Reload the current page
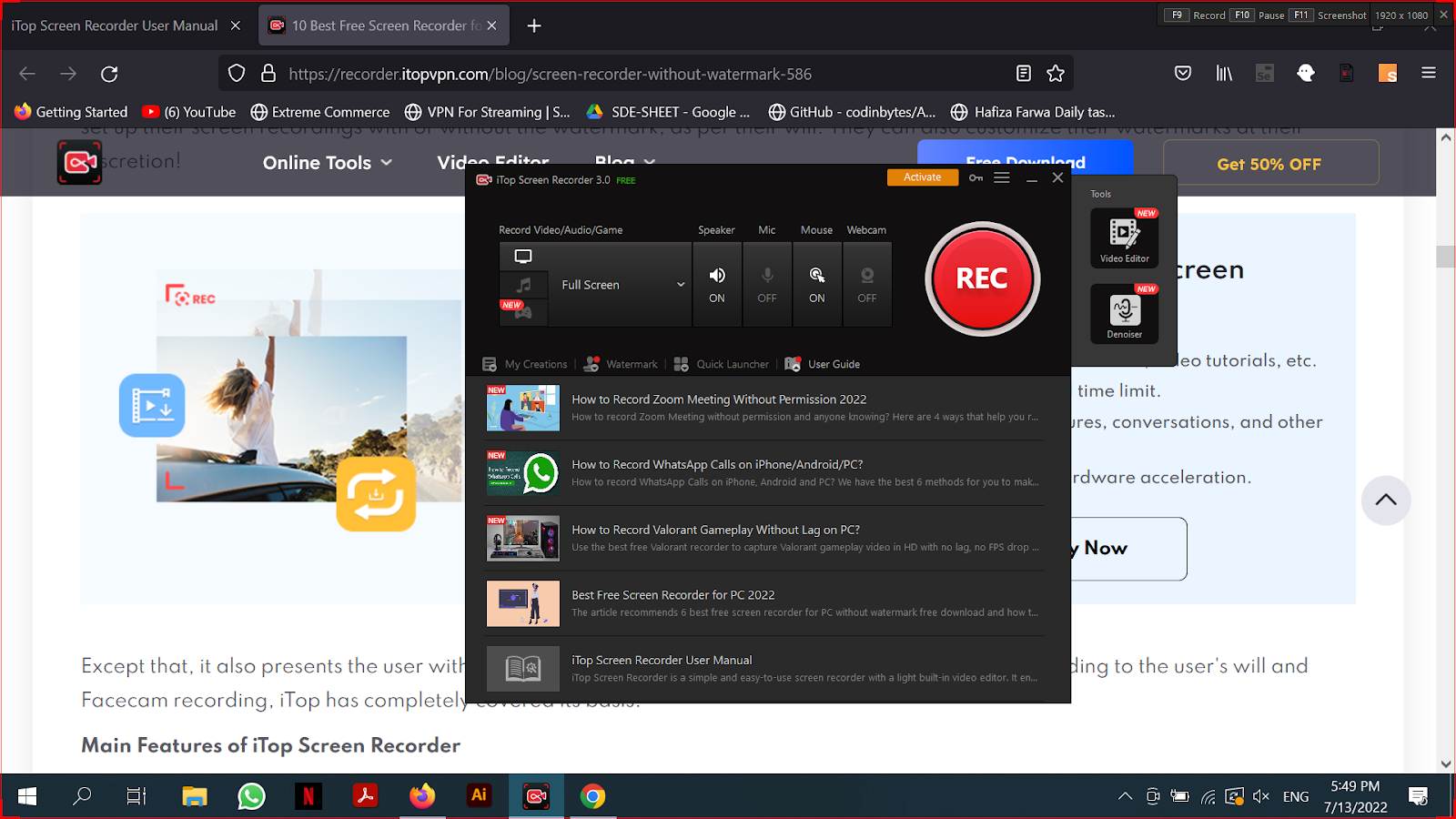Viewport: 1456px width, 819px height. (x=109, y=74)
